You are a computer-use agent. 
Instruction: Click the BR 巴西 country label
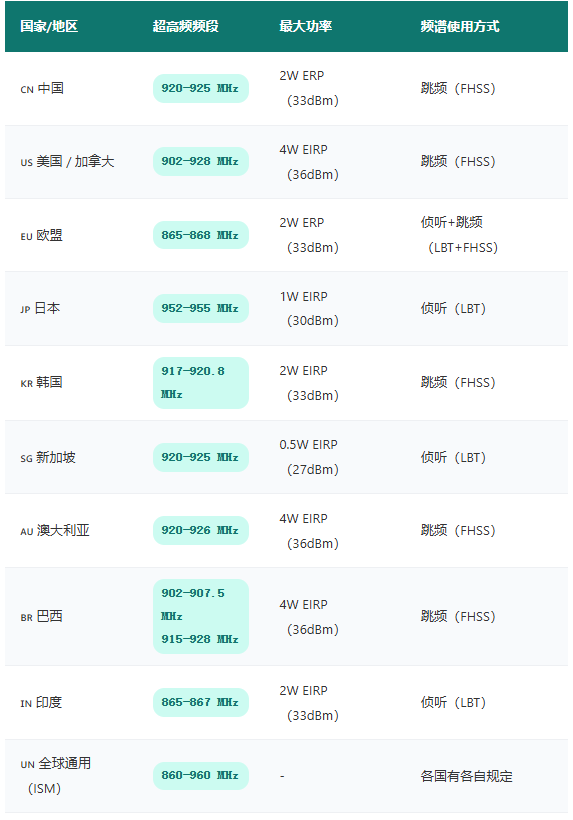click(x=41, y=617)
